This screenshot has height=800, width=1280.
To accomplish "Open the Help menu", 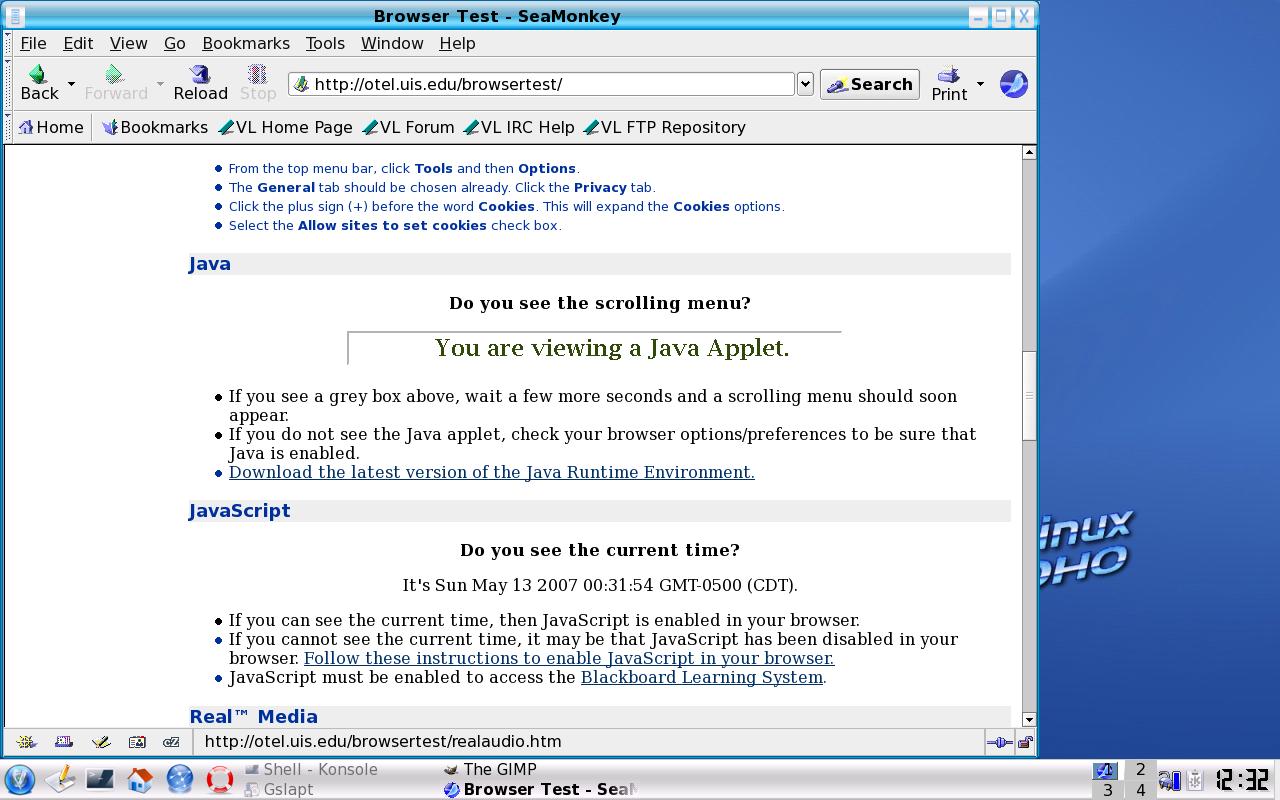I will pyautogui.click(x=457, y=43).
